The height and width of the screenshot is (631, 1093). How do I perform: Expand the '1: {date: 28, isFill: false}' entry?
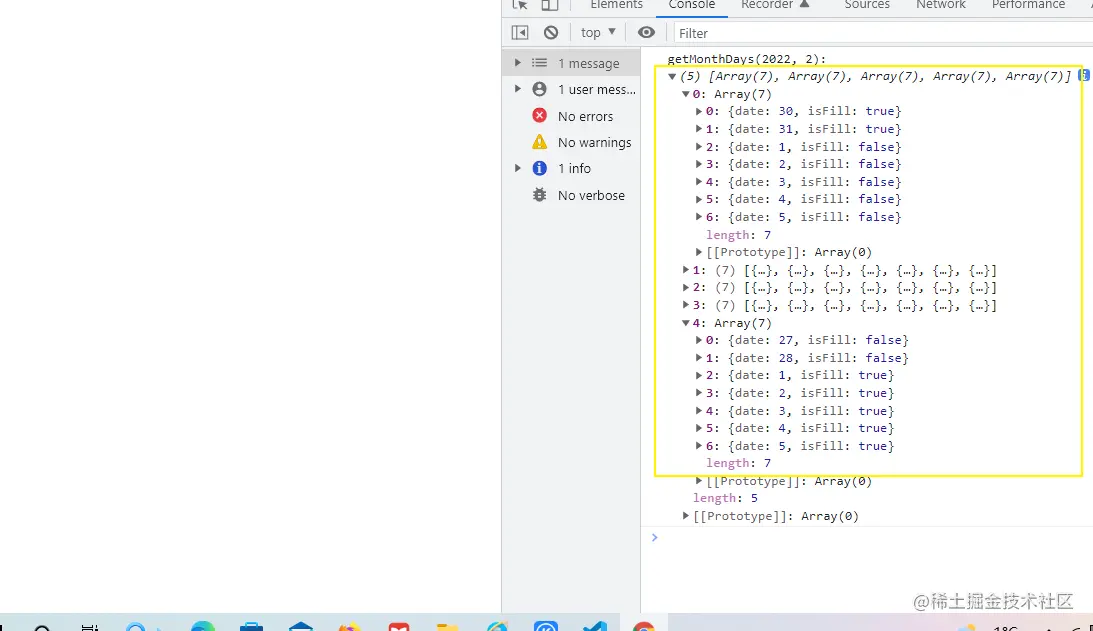click(698, 358)
